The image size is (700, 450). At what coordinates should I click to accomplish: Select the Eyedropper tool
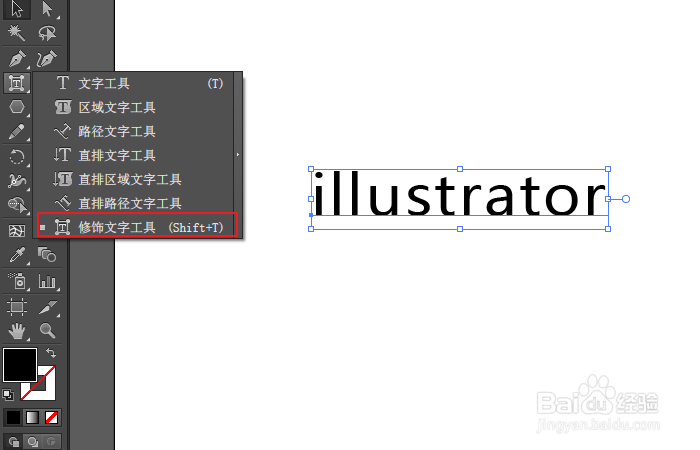point(17,255)
